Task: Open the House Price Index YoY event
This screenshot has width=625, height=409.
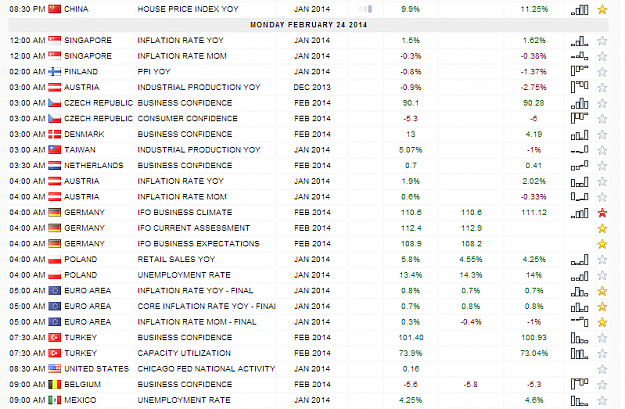Action: pyautogui.click(x=188, y=9)
